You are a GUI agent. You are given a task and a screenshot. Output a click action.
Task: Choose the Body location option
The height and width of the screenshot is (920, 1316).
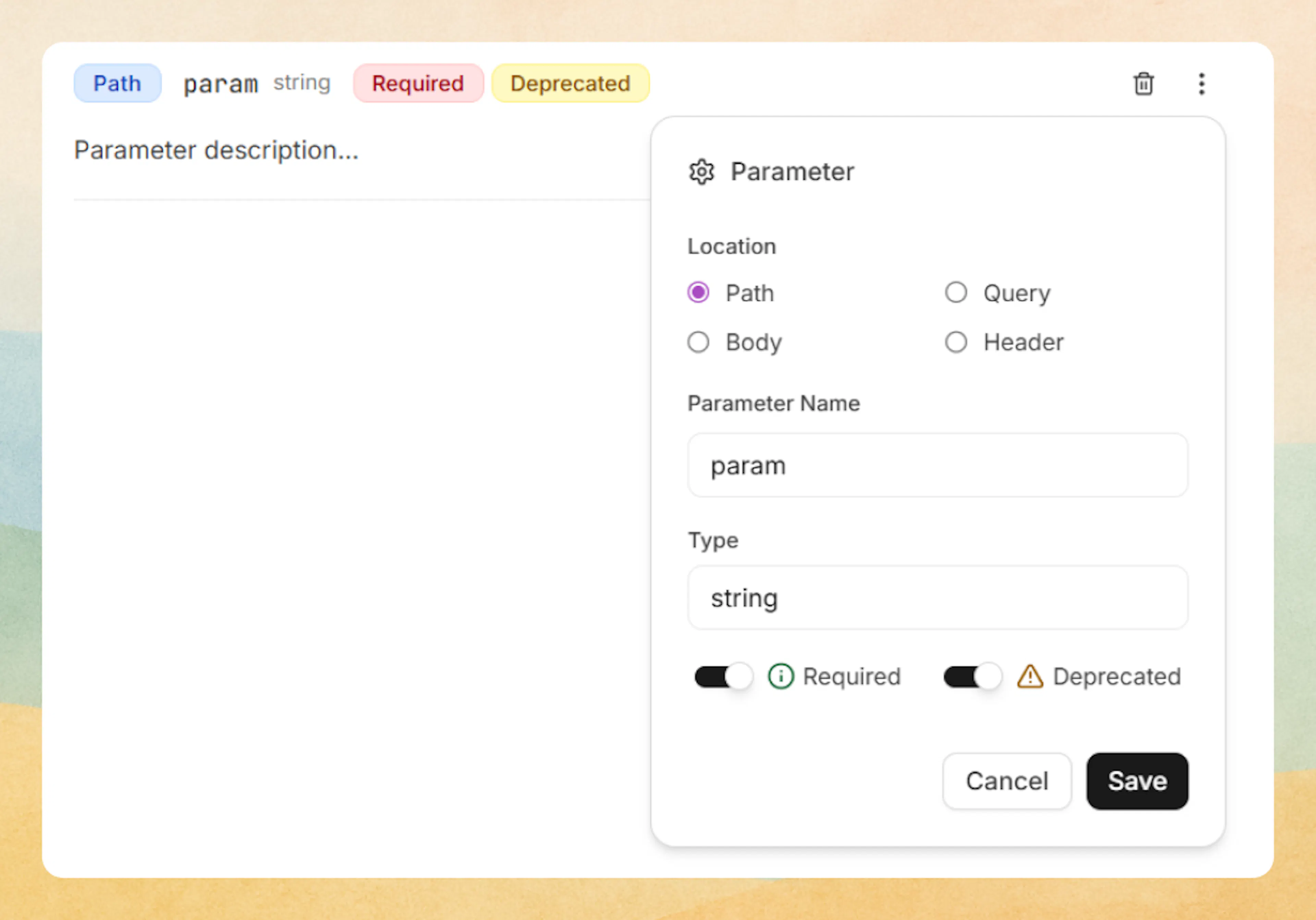coord(698,342)
